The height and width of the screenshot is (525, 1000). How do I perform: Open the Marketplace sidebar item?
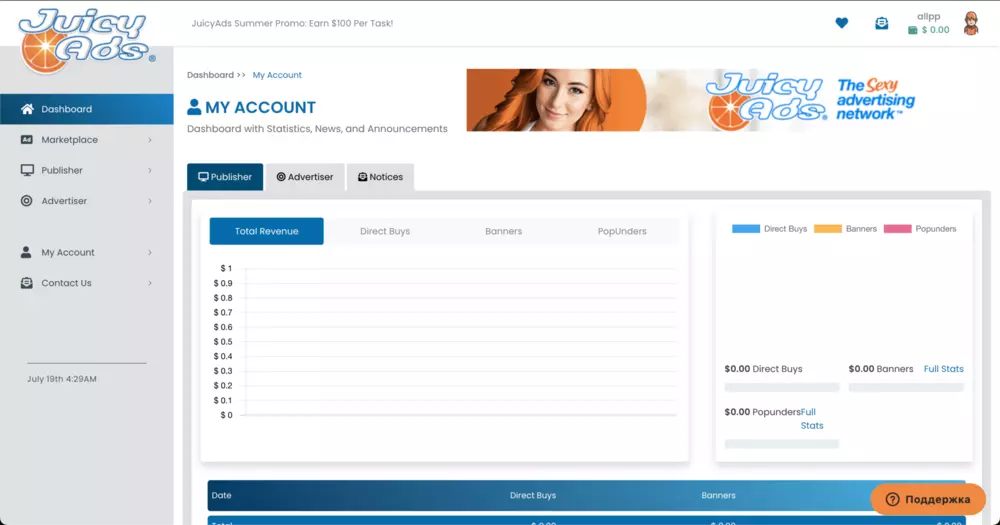(87, 140)
